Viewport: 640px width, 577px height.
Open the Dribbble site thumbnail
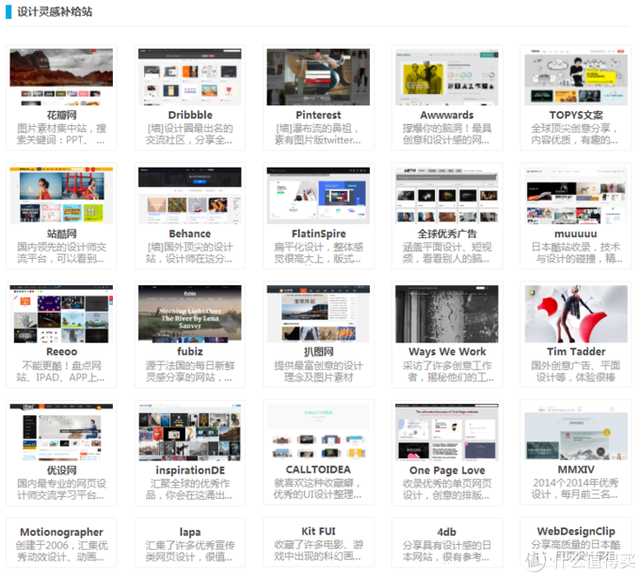190,77
